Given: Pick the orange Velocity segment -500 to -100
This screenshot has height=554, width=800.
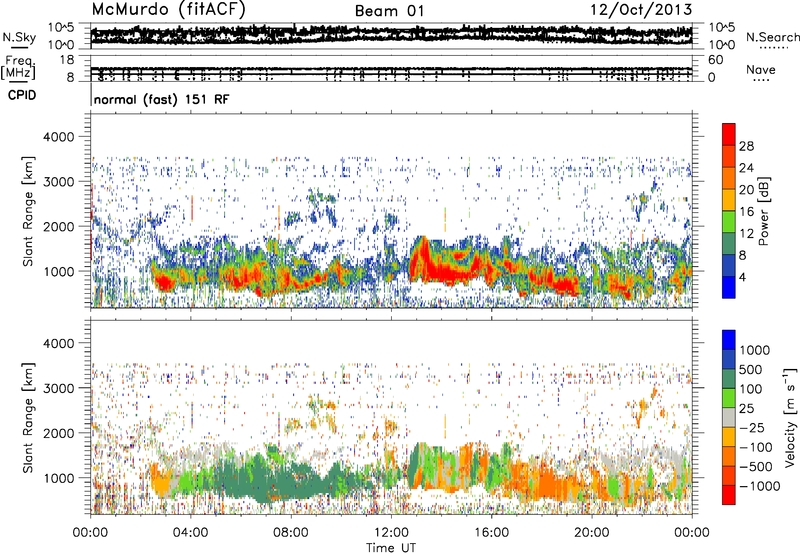Looking at the screenshot, I should point(729,456).
